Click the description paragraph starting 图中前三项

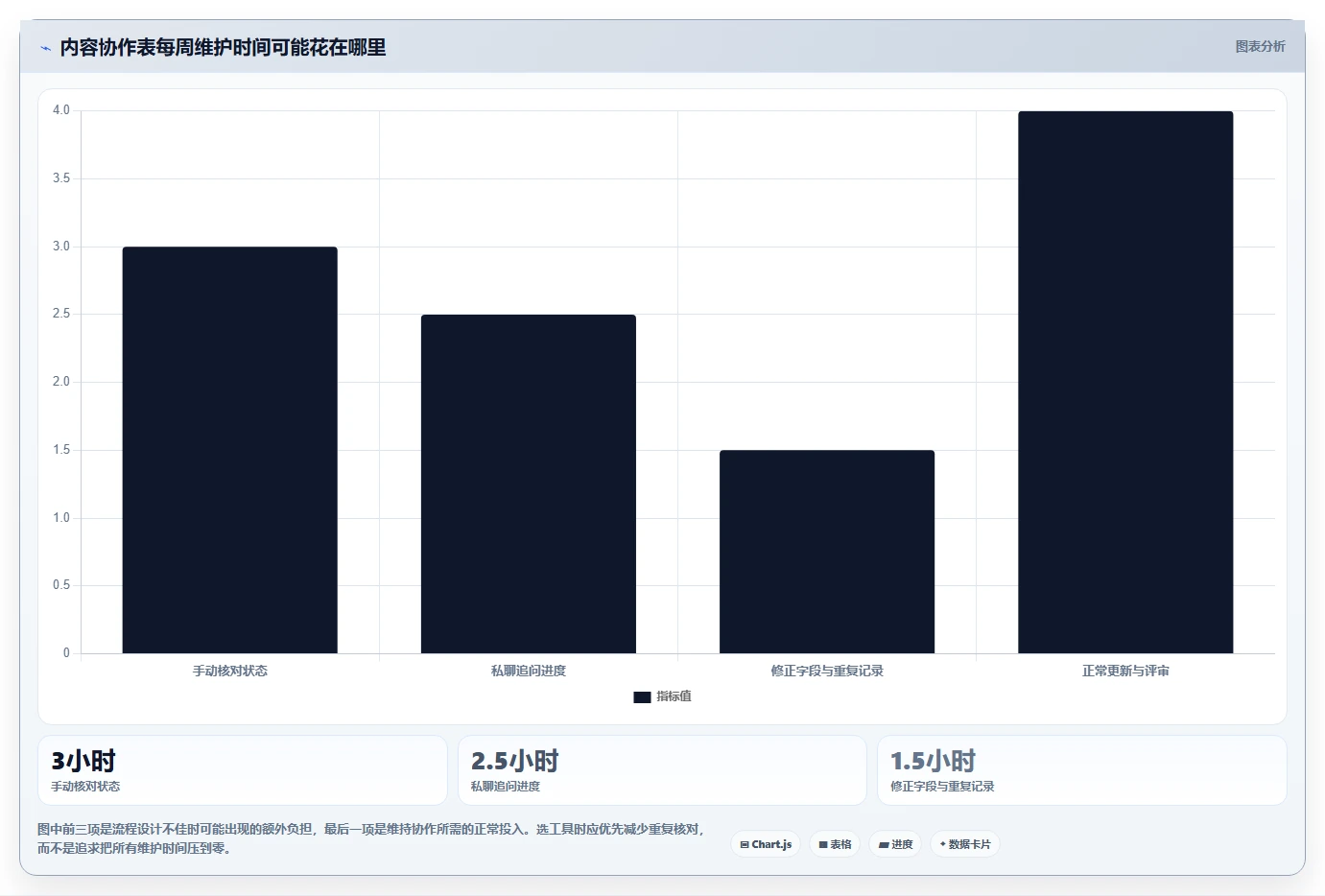point(371,838)
